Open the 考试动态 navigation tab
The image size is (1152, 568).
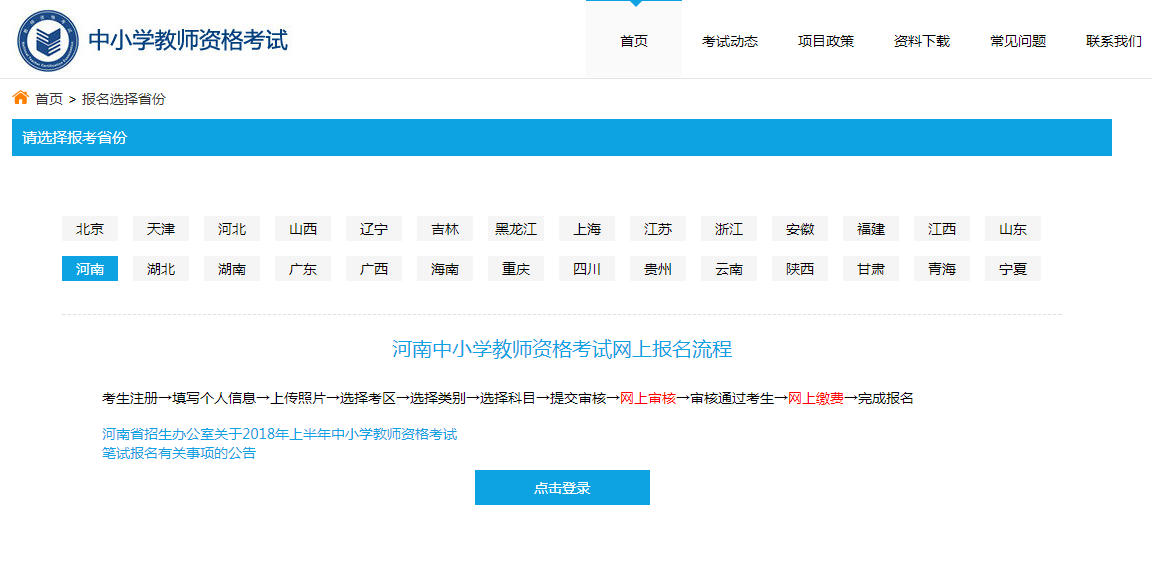730,41
